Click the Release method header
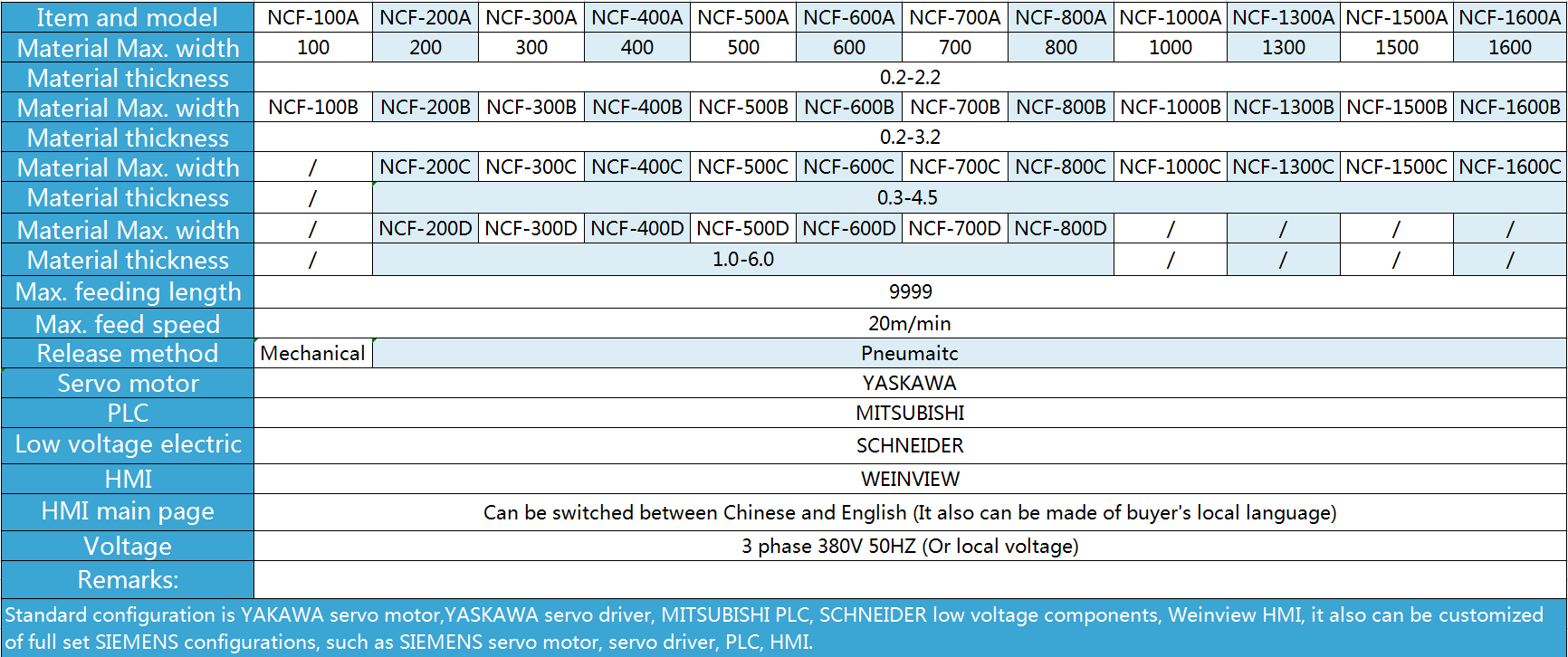1568x657 pixels. (x=128, y=353)
